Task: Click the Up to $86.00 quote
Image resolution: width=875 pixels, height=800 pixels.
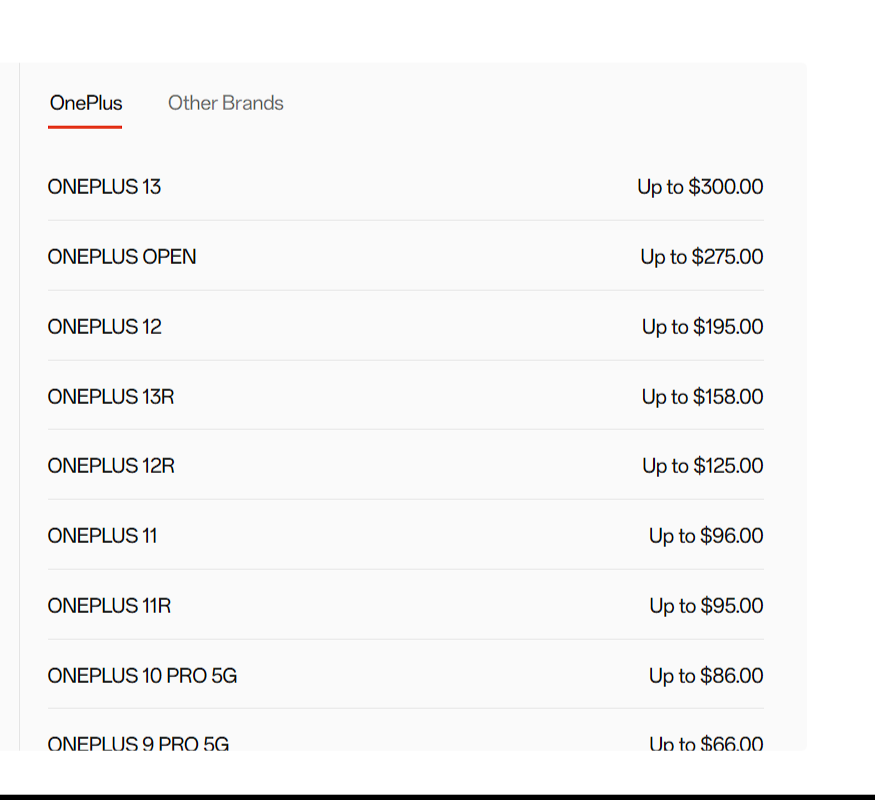Action: tap(707, 676)
